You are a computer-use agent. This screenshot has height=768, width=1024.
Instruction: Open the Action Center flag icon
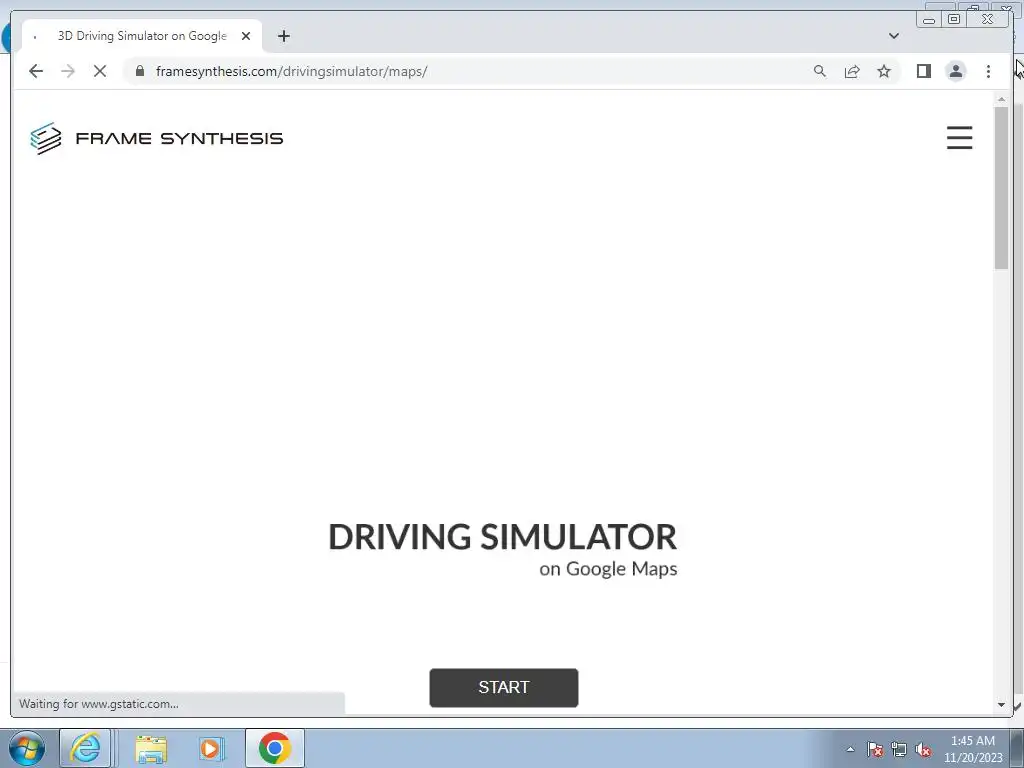click(x=875, y=749)
